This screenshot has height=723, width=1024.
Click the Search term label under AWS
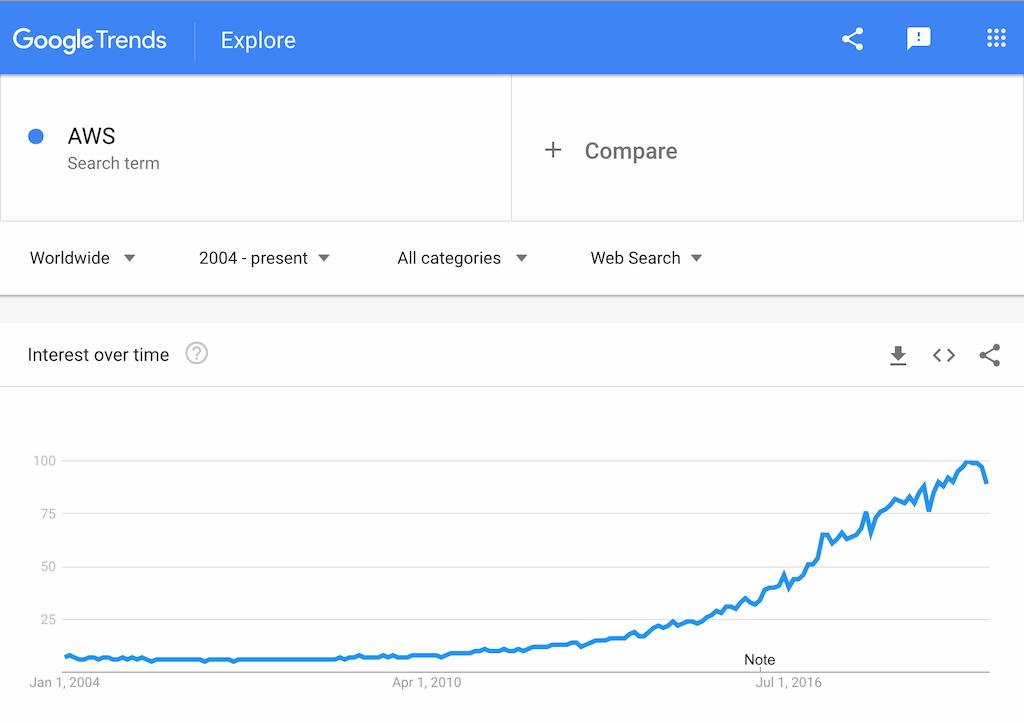[x=115, y=163]
